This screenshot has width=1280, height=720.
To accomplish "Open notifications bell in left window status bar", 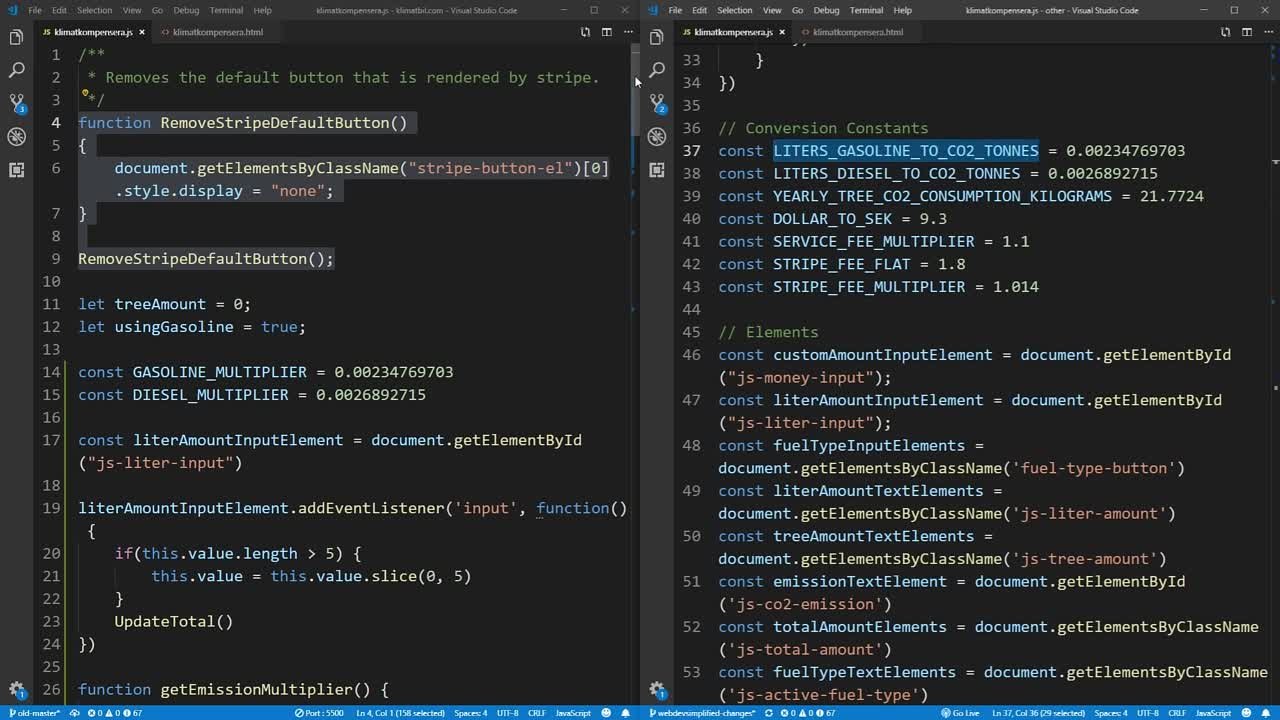I will (627, 713).
